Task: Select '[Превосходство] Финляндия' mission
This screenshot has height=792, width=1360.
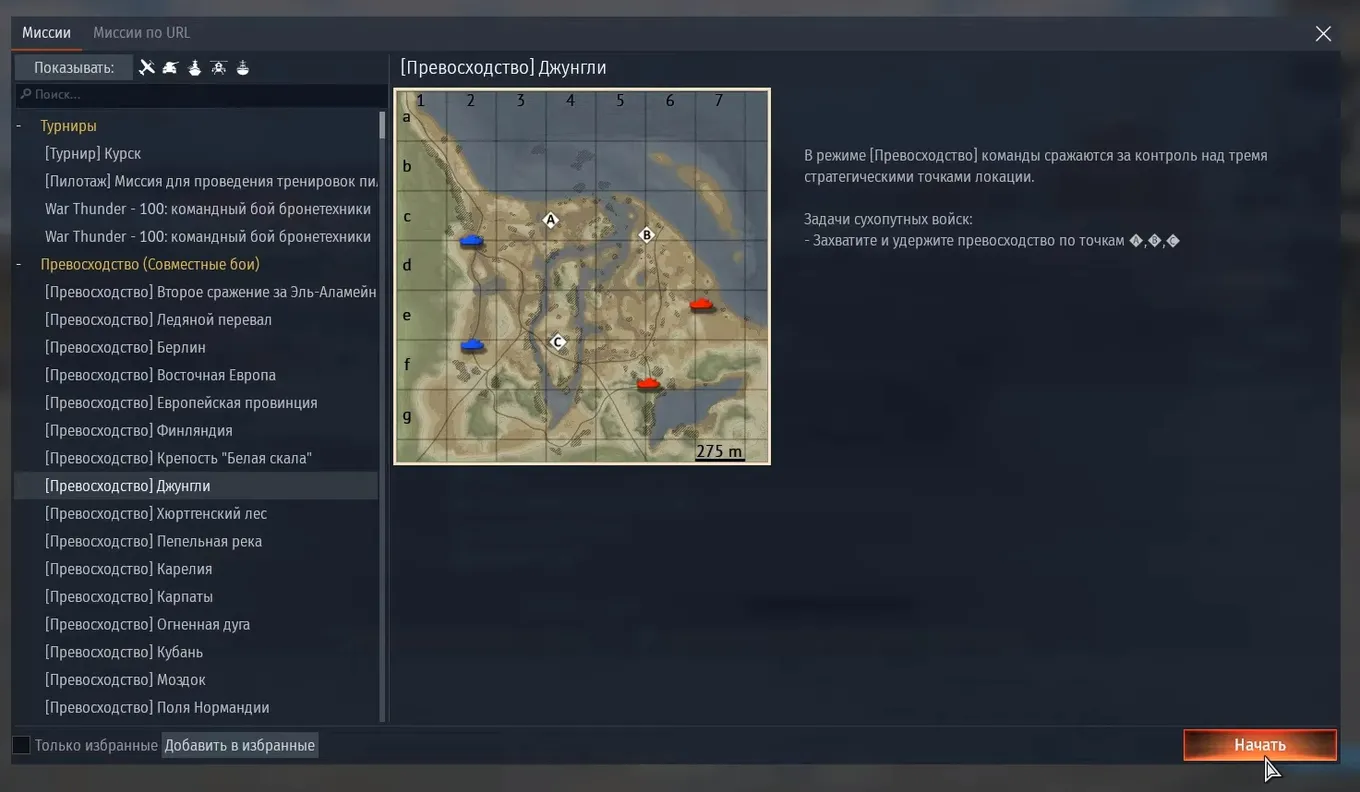Action: (x=196, y=430)
